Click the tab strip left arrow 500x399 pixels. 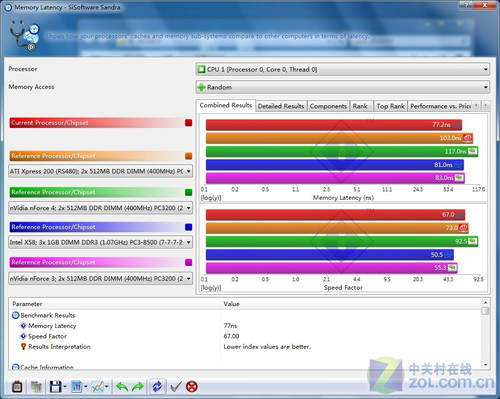pos(476,106)
